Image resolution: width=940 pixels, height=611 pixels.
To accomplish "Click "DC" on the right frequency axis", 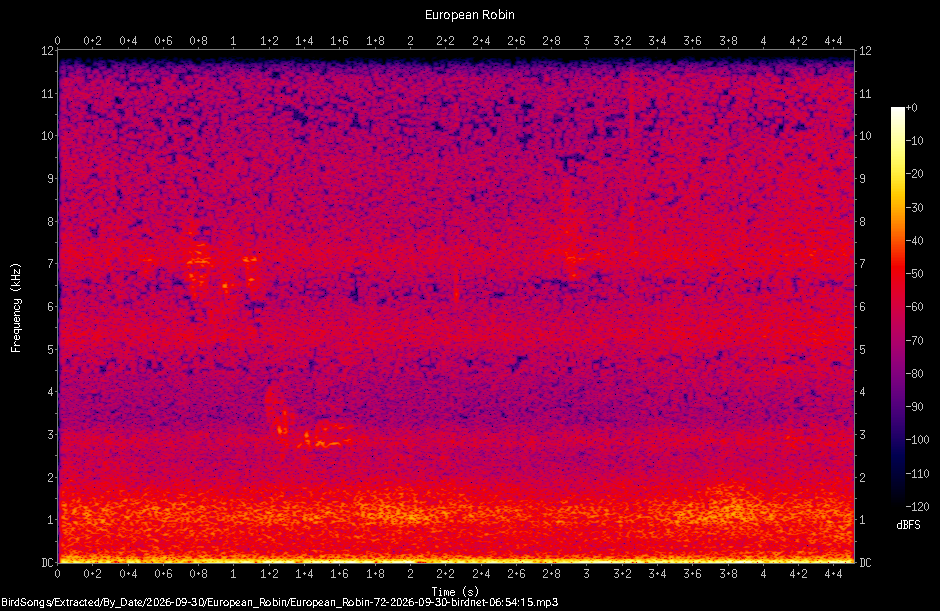I will coord(865,562).
